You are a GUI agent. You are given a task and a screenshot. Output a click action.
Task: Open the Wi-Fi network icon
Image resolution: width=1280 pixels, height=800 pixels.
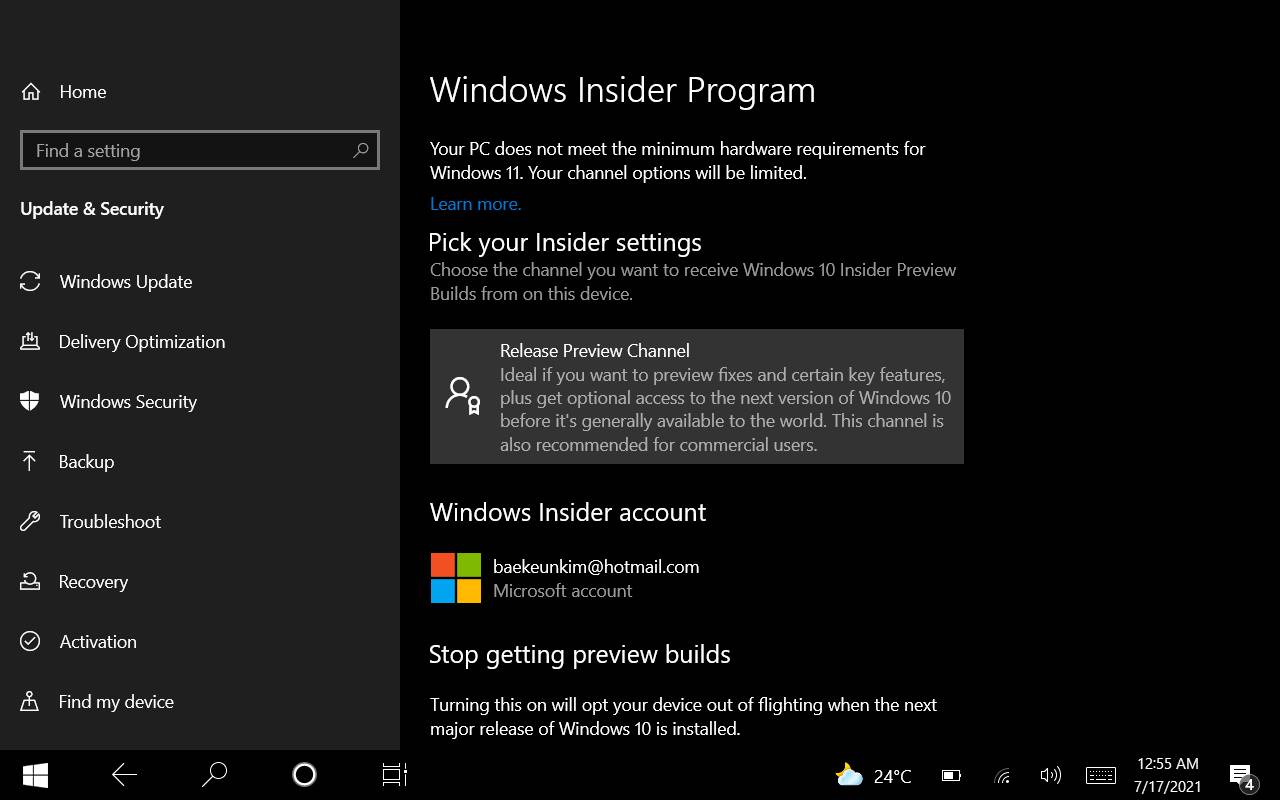tap(1003, 776)
